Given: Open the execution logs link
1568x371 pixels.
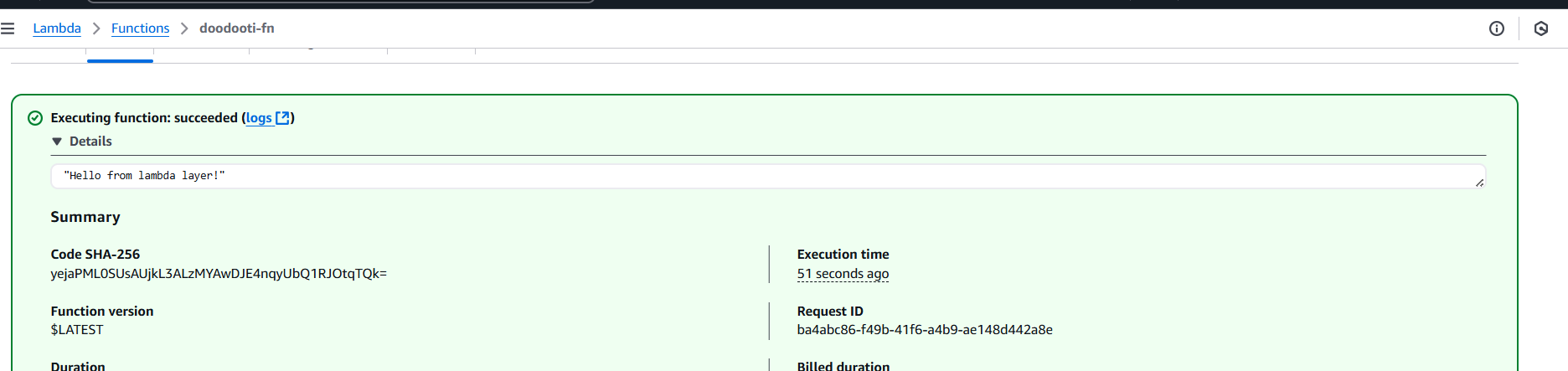Looking at the screenshot, I should coord(259,118).
